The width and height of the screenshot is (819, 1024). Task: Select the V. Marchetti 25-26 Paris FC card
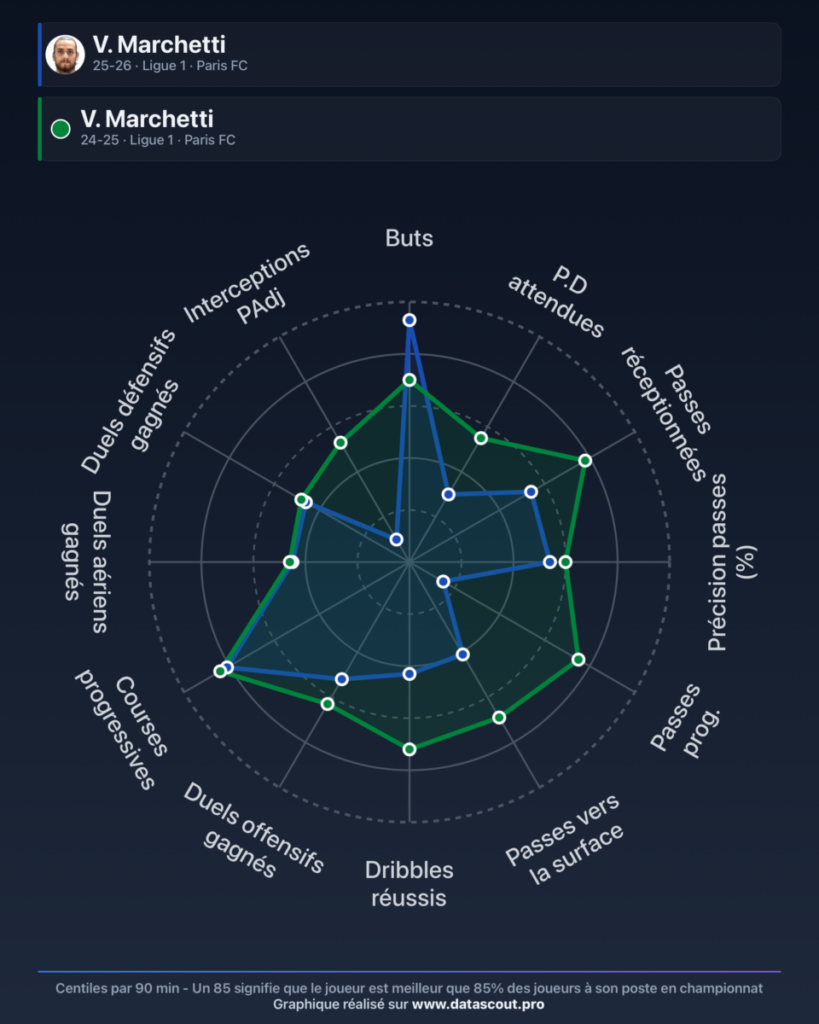[410, 55]
